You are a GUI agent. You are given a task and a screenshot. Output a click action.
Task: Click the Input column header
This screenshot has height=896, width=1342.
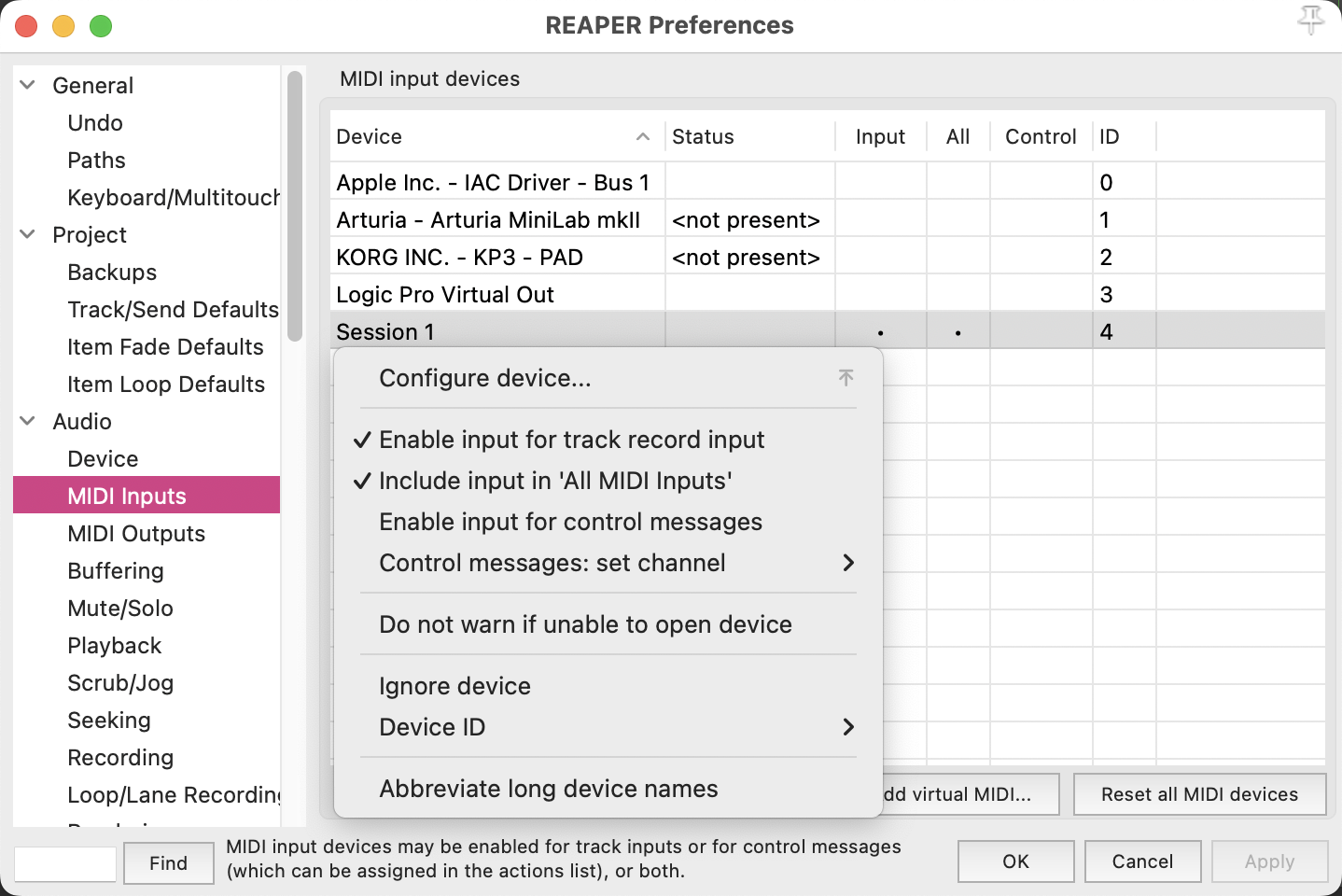pos(880,137)
